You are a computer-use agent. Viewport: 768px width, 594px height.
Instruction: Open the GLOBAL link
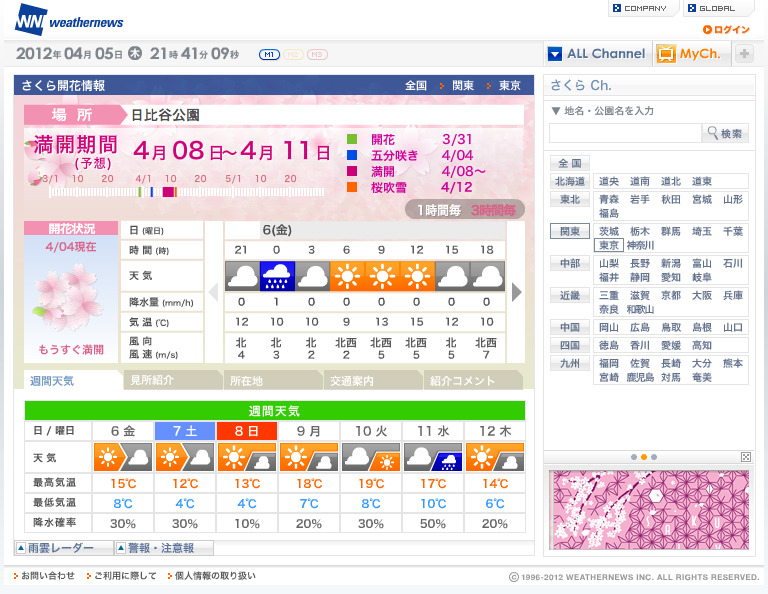717,8
